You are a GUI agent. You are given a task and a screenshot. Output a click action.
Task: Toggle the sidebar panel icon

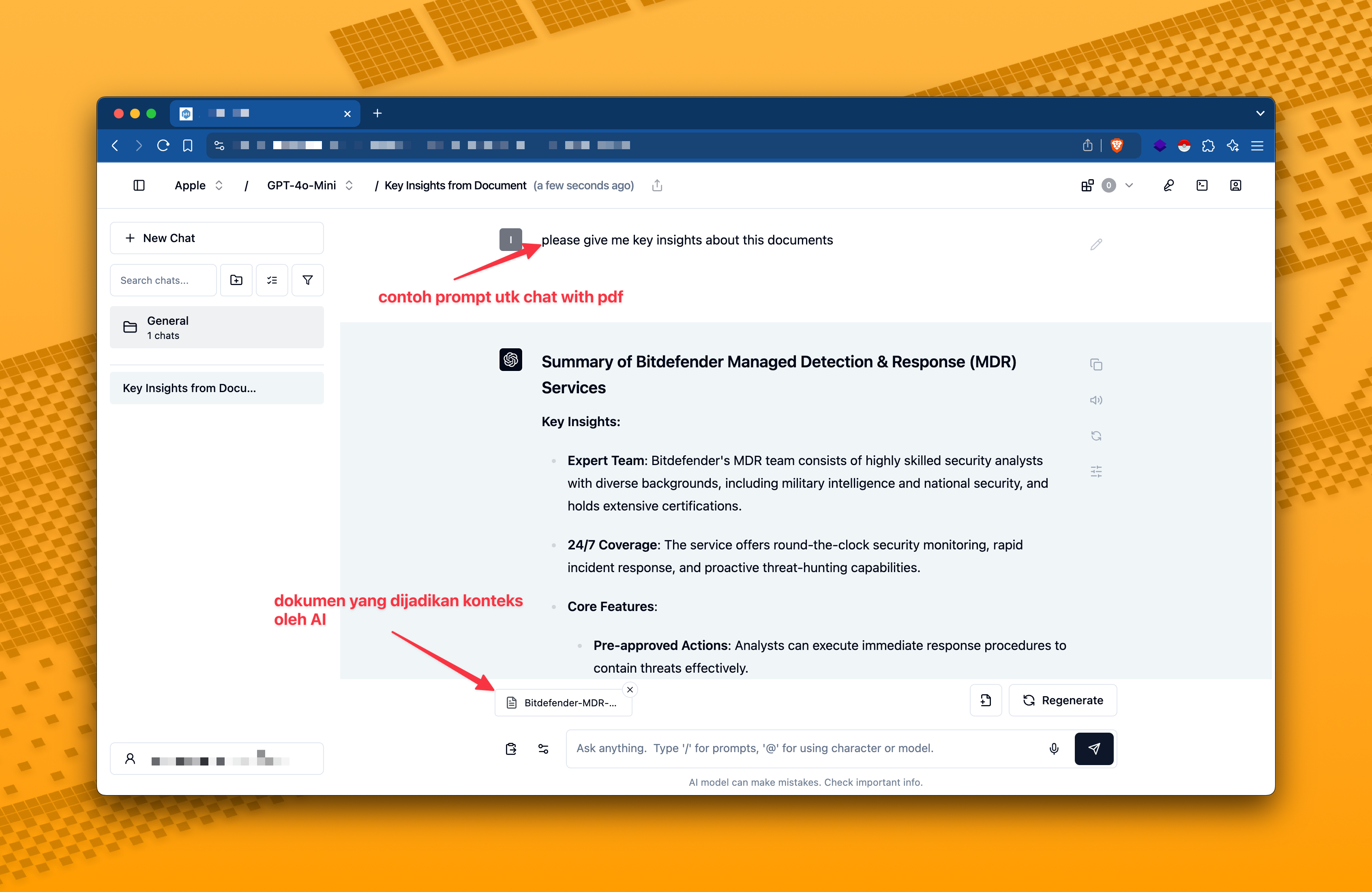click(139, 185)
